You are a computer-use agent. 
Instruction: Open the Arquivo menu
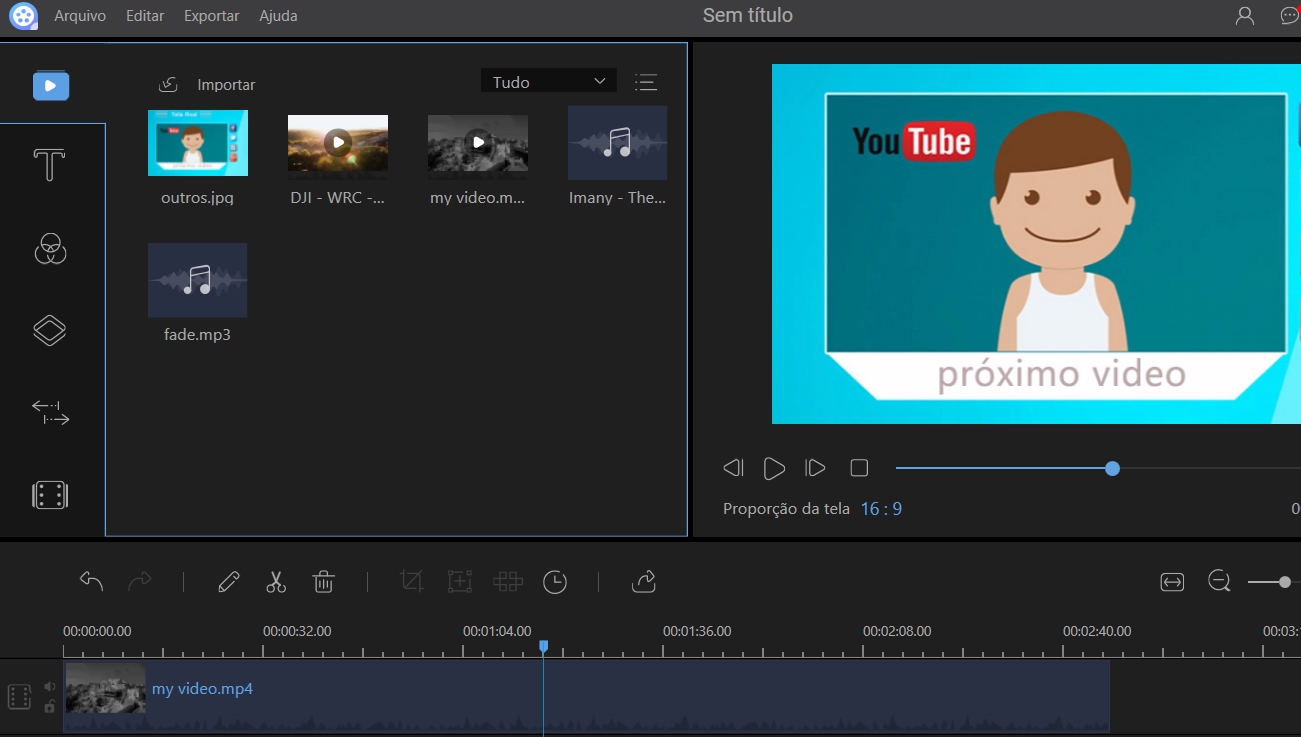pos(80,16)
